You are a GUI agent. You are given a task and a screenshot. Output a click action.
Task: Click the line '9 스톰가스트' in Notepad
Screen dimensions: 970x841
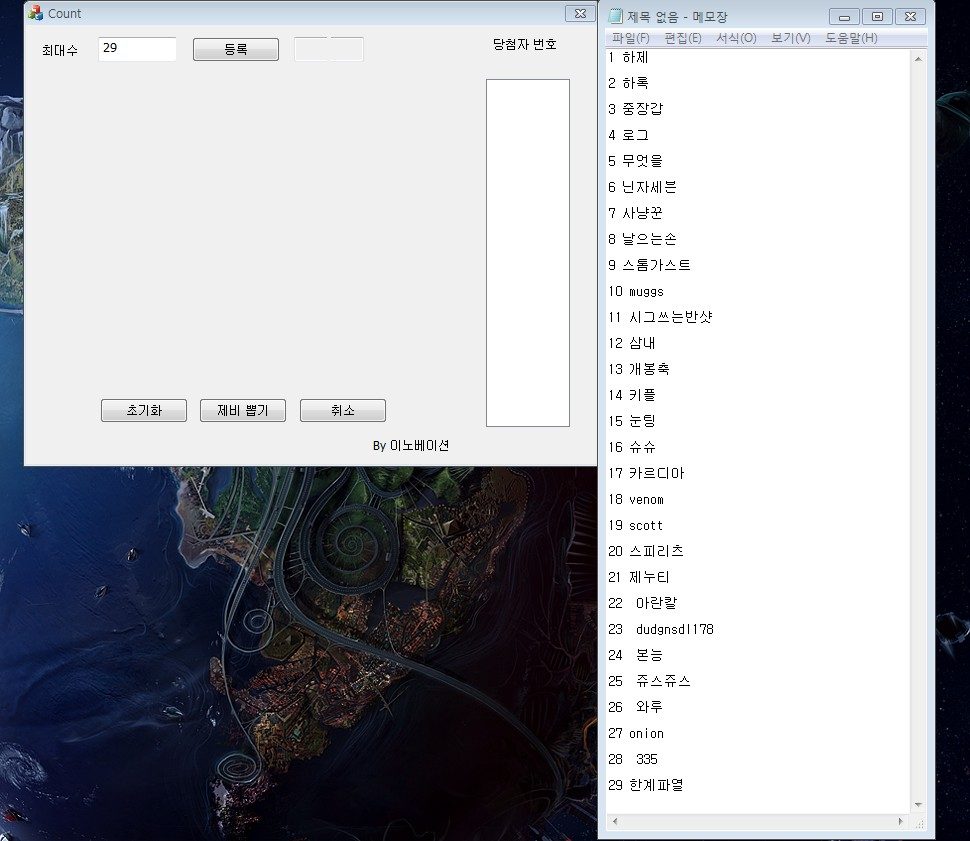[x=649, y=265]
